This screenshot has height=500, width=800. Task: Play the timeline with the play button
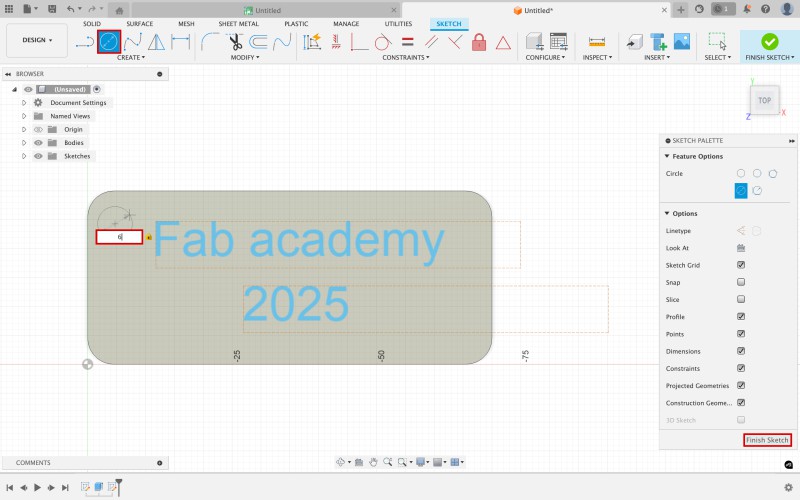pos(37,487)
